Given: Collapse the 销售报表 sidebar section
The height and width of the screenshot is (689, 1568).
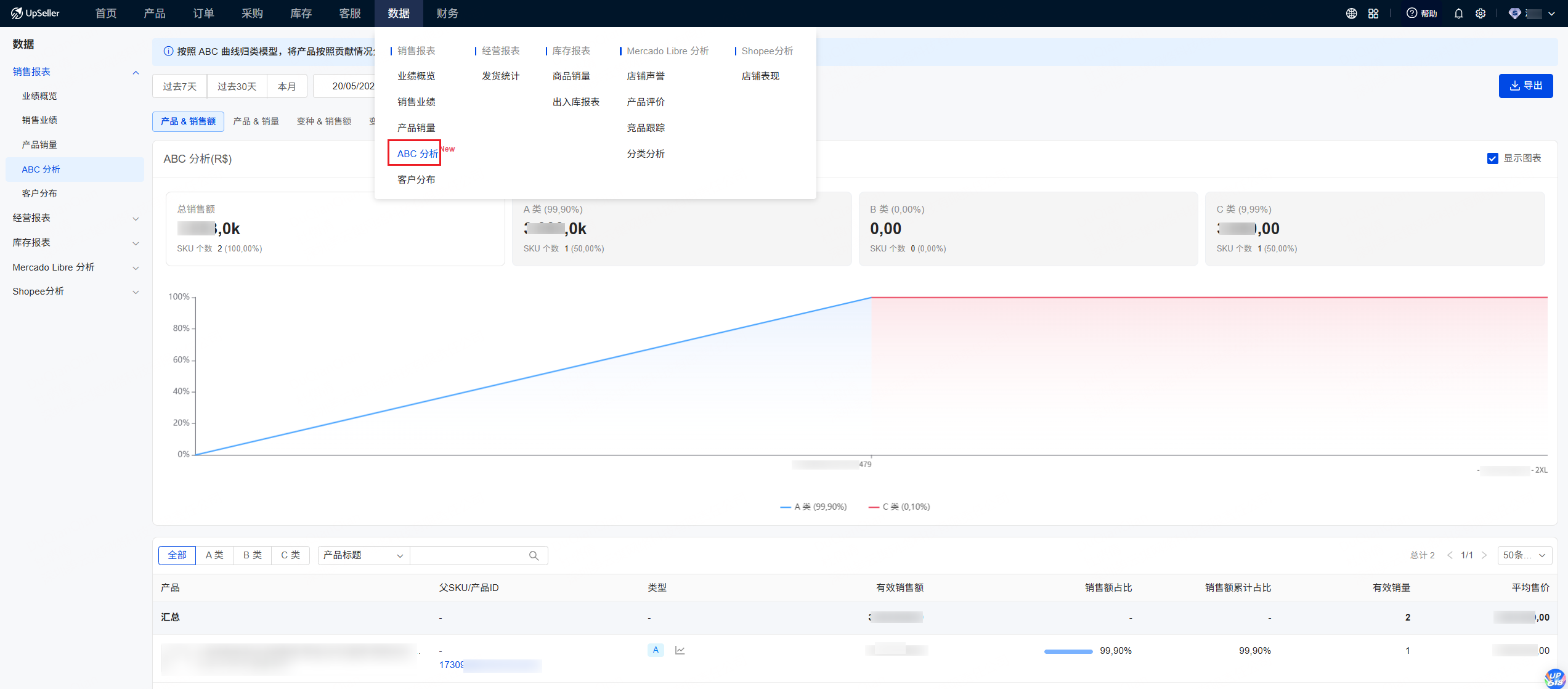Looking at the screenshot, I should [136, 73].
